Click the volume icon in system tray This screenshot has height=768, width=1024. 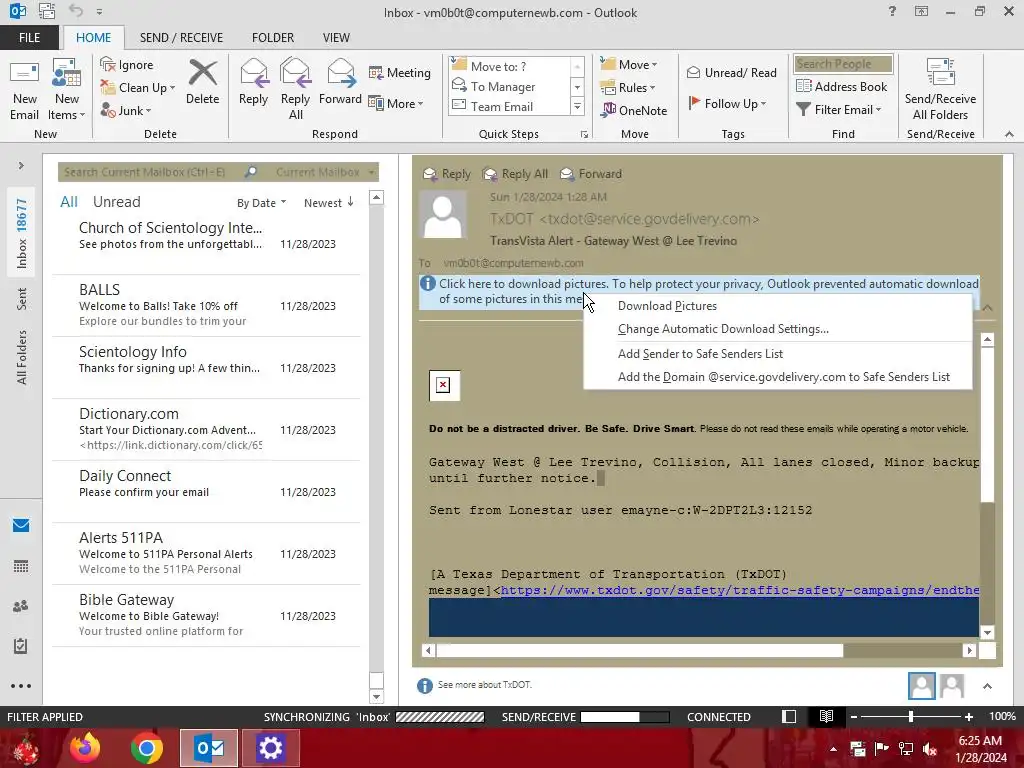(x=930, y=749)
